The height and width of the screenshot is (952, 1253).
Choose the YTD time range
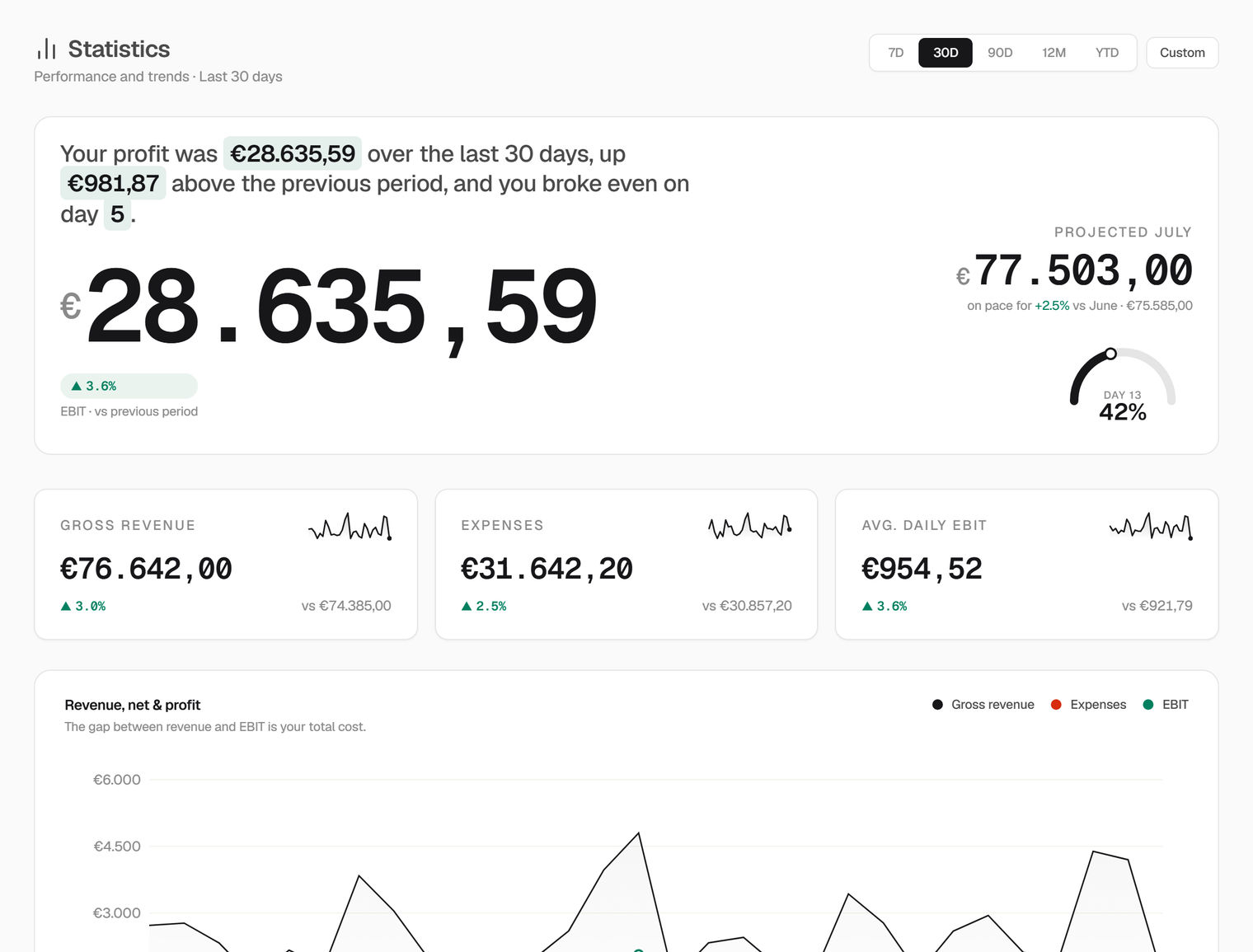click(1107, 53)
